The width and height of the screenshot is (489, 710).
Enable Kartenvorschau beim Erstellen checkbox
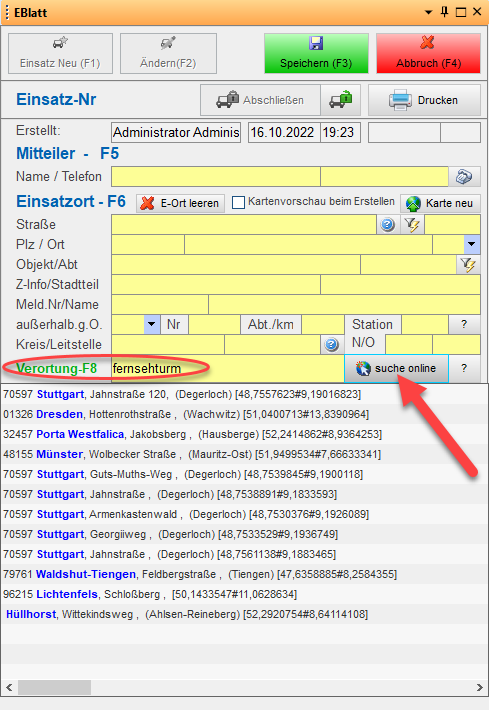point(238,202)
